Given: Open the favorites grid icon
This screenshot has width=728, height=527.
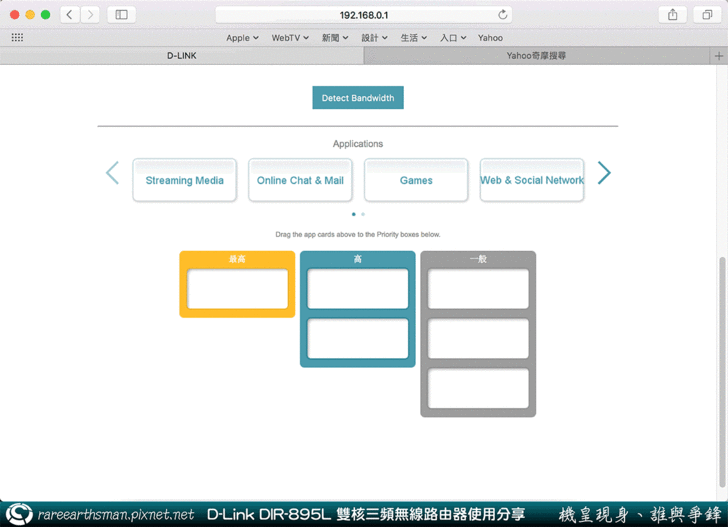Looking at the screenshot, I should click(x=17, y=38).
